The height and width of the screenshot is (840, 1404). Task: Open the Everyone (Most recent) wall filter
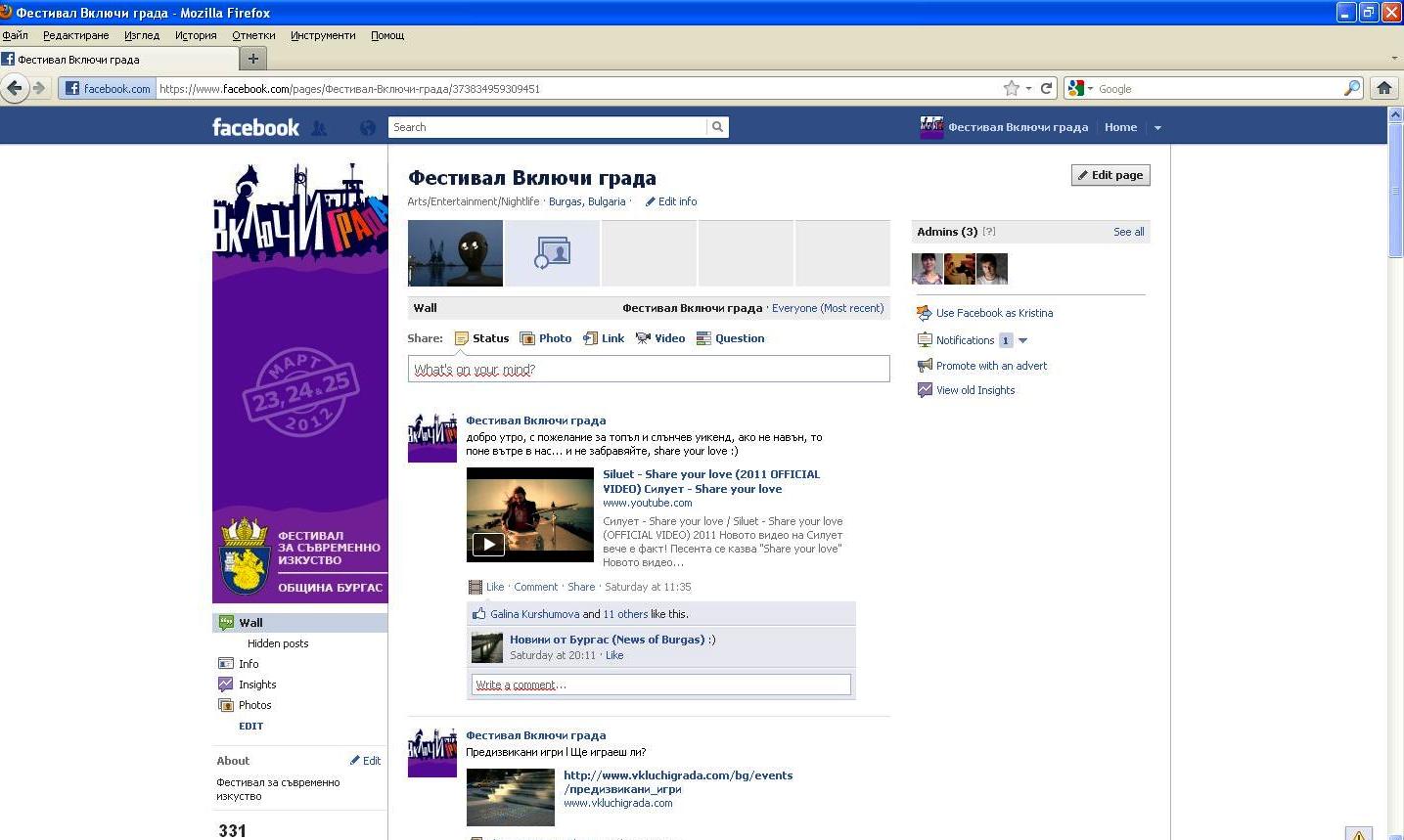pos(828,308)
